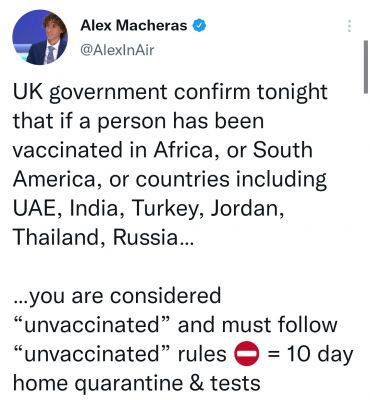The image size is (370, 400).
Task: Open the @AlexInAir handle link
Action: [x=117, y=50]
